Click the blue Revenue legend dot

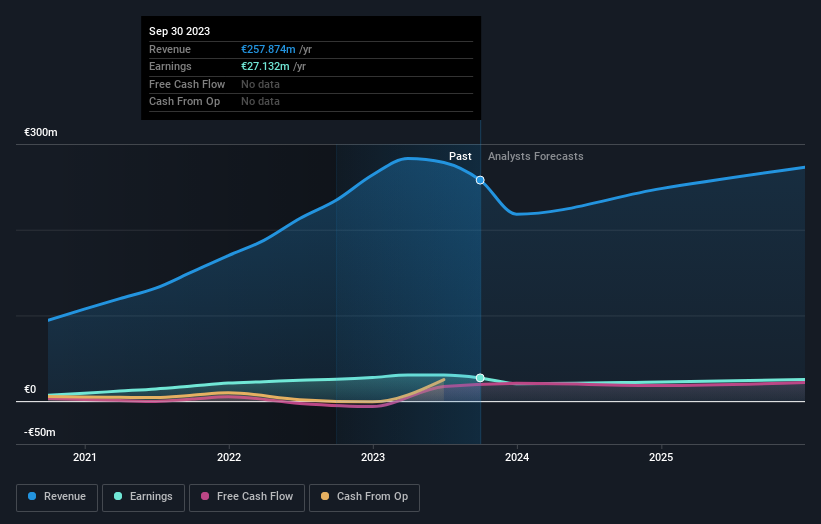(32, 496)
